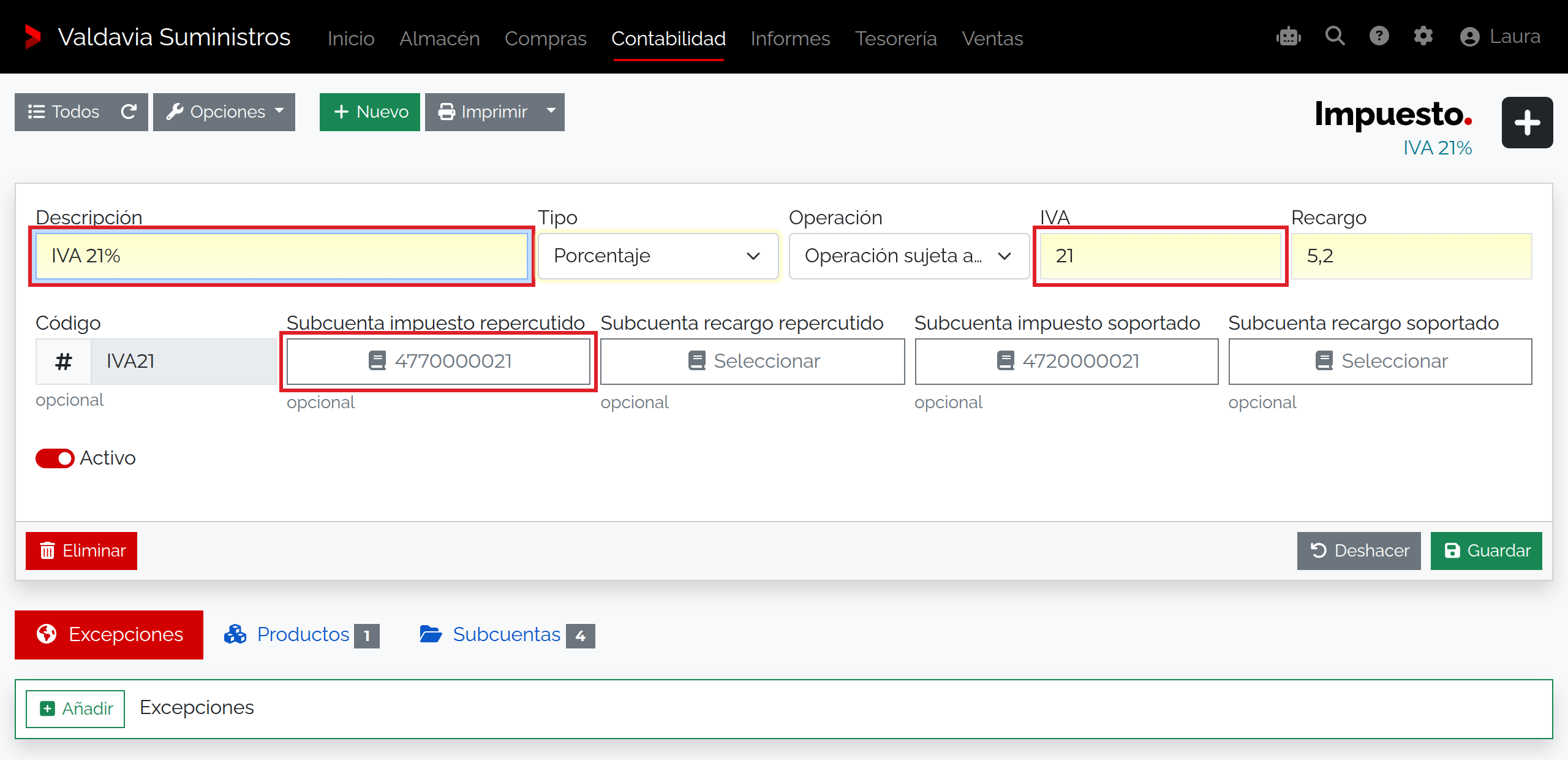Viewport: 1568px width, 760px height.
Task: Expand the Imprimir dropdown arrow
Action: pos(551,112)
